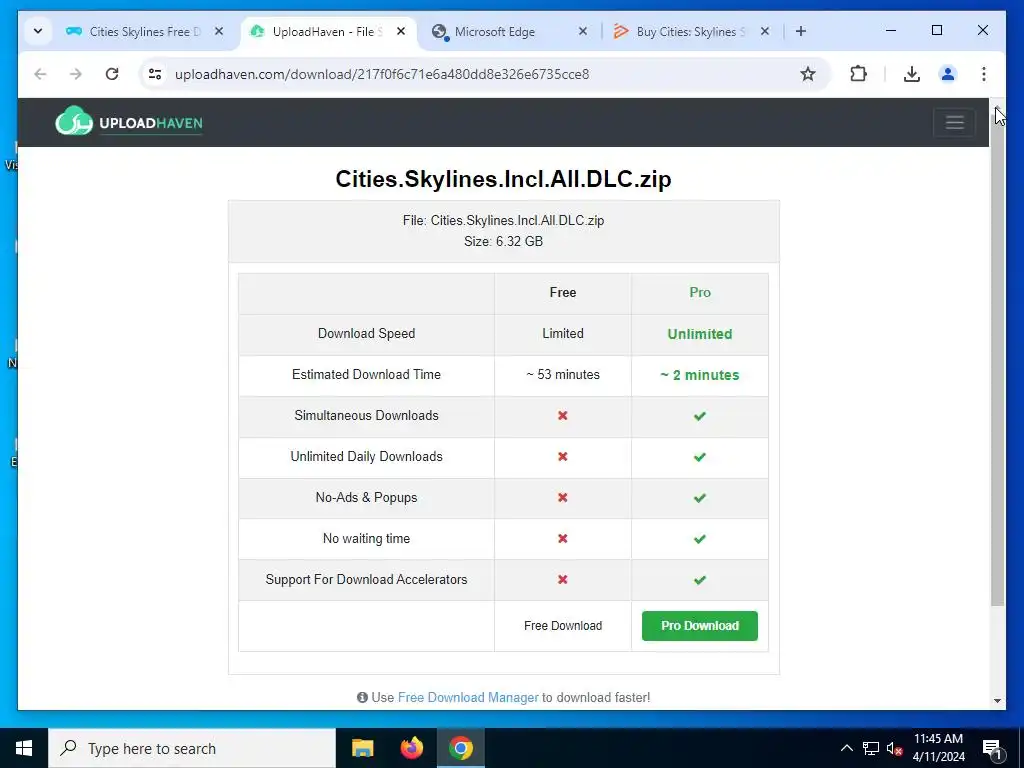Switch to Cities Skylines Free Download tab
Viewport: 1024px width, 768px height.
pos(145,31)
